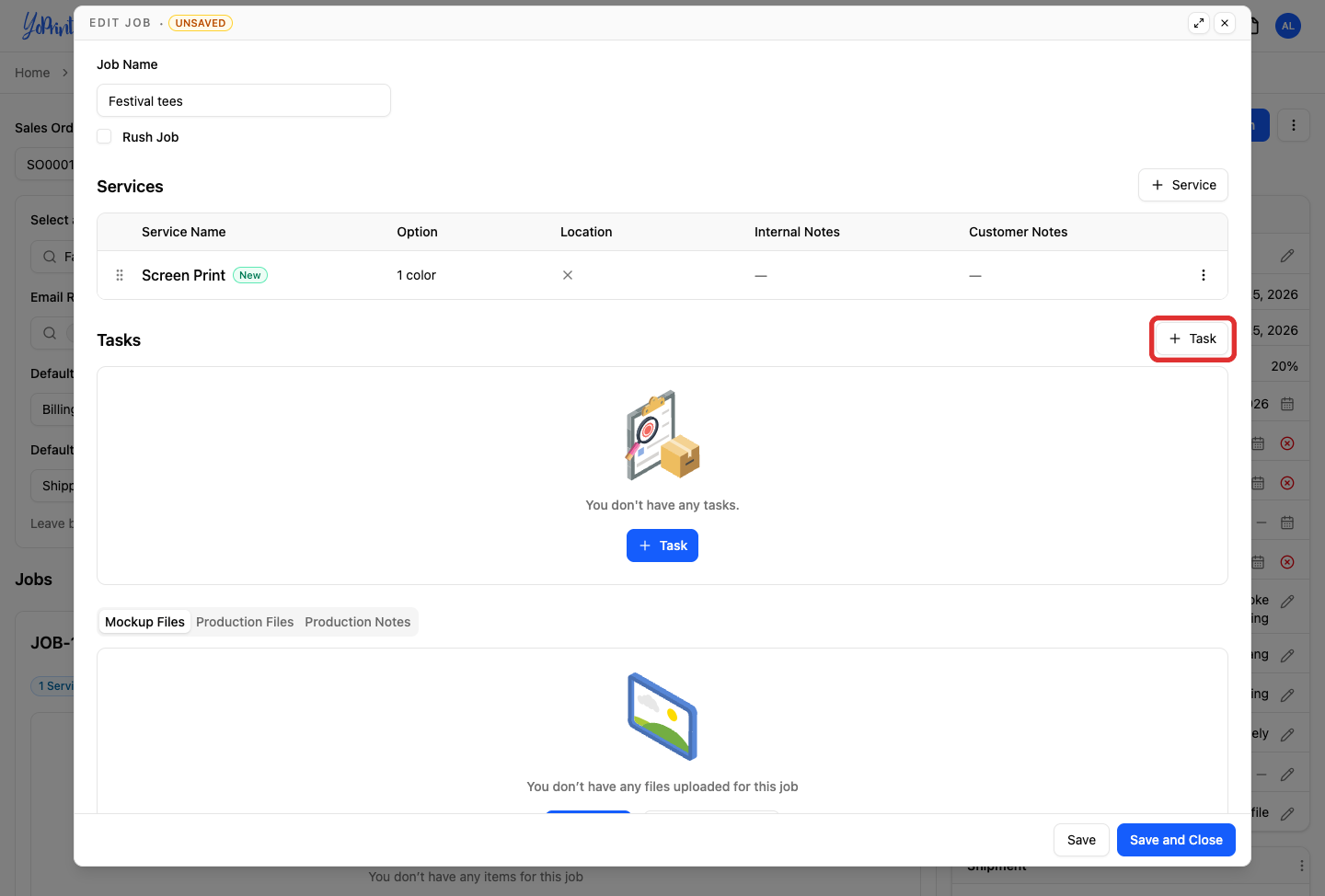This screenshot has height=896, width=1325.
Task: Click the New badge beside Screen Print
Action: pos(250,275)
